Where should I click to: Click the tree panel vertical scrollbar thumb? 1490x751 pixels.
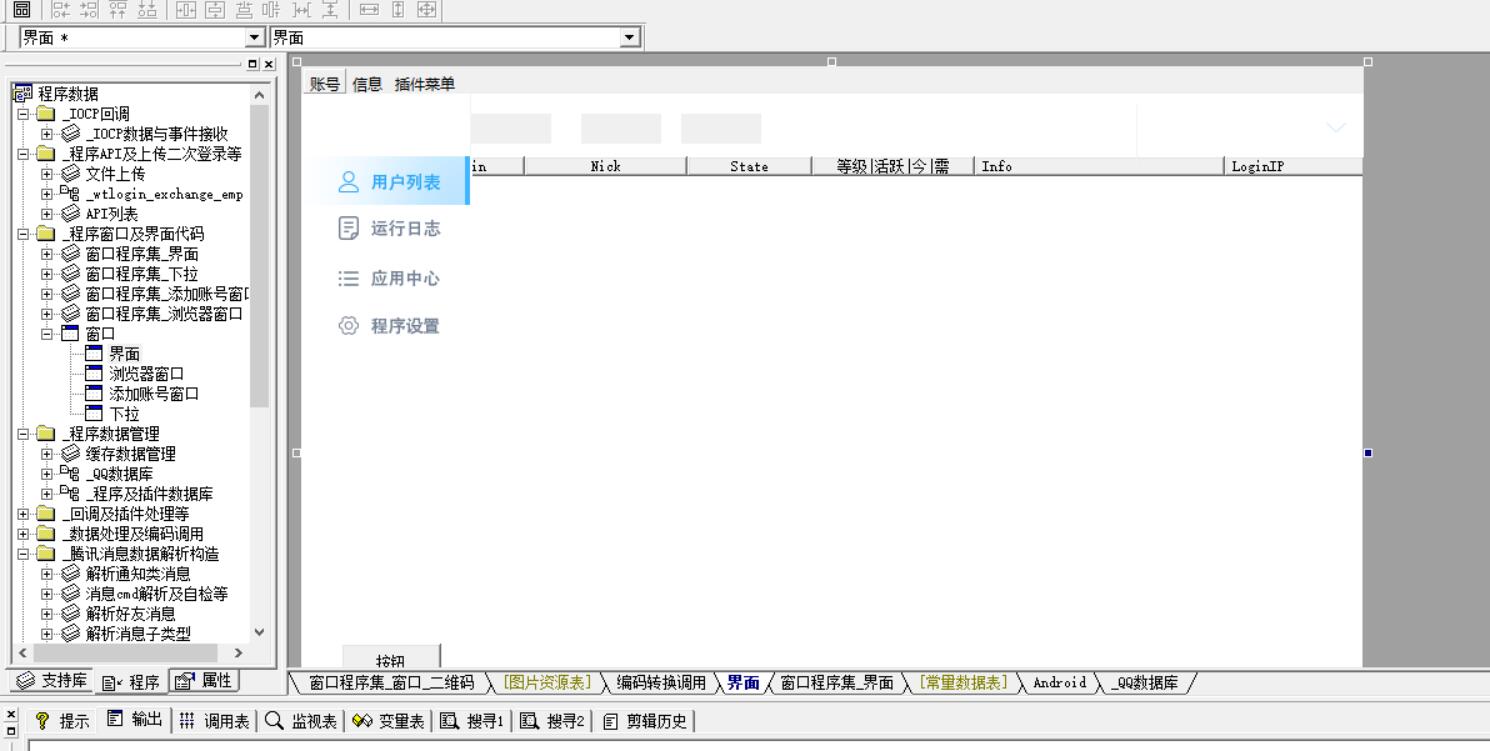click(x=260, y=256)
